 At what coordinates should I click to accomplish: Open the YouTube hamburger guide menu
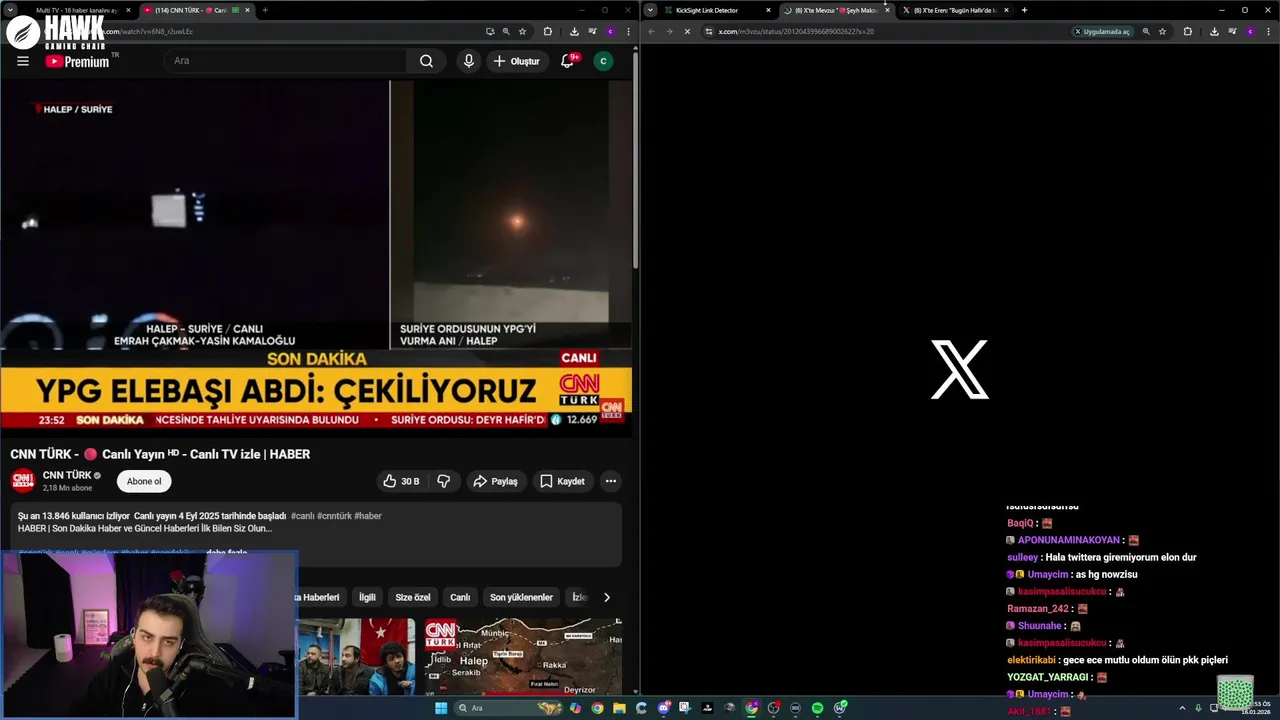23,61
